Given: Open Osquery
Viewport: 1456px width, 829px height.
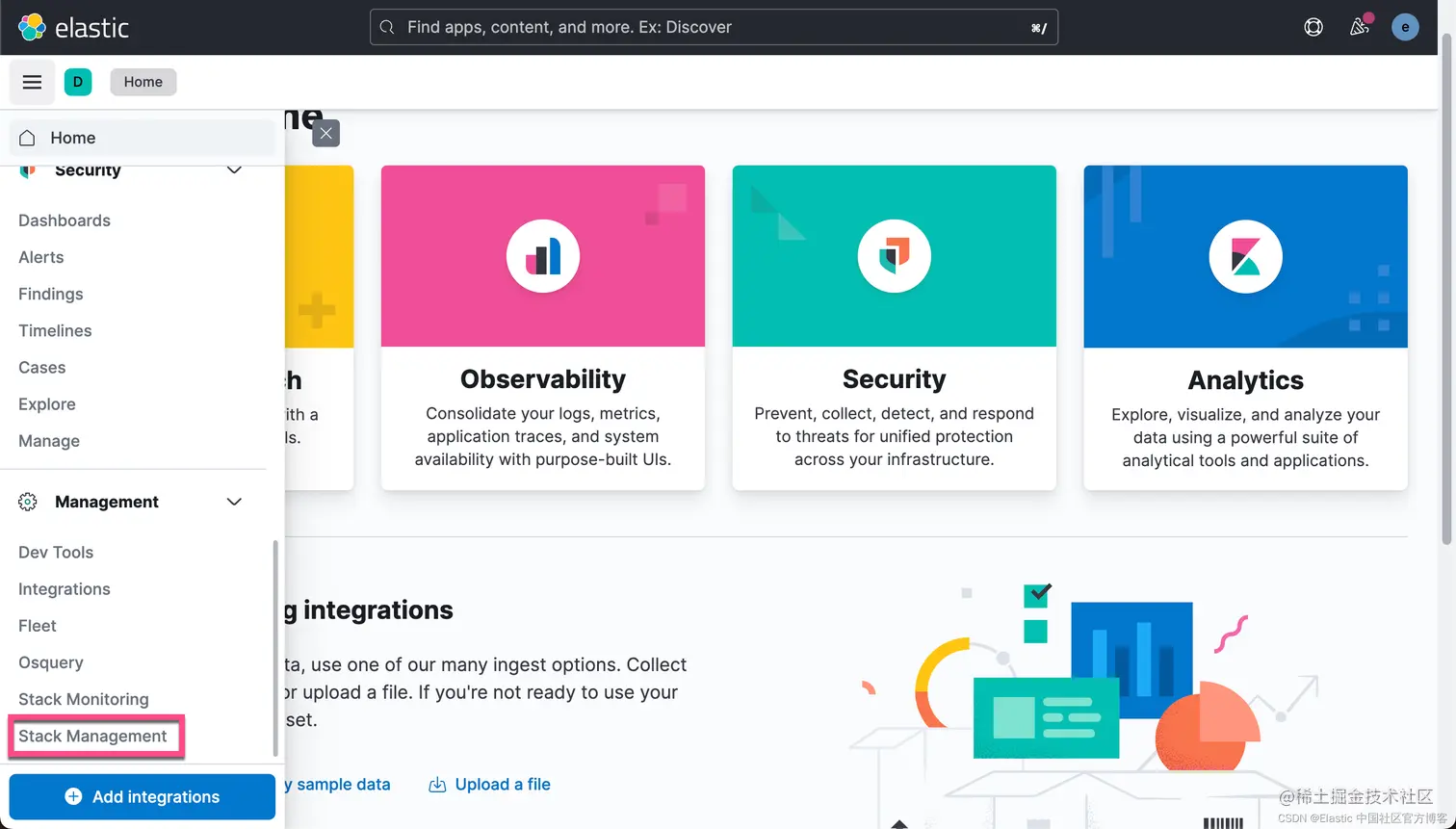Looking at the screenshot, I should [51, 662].
